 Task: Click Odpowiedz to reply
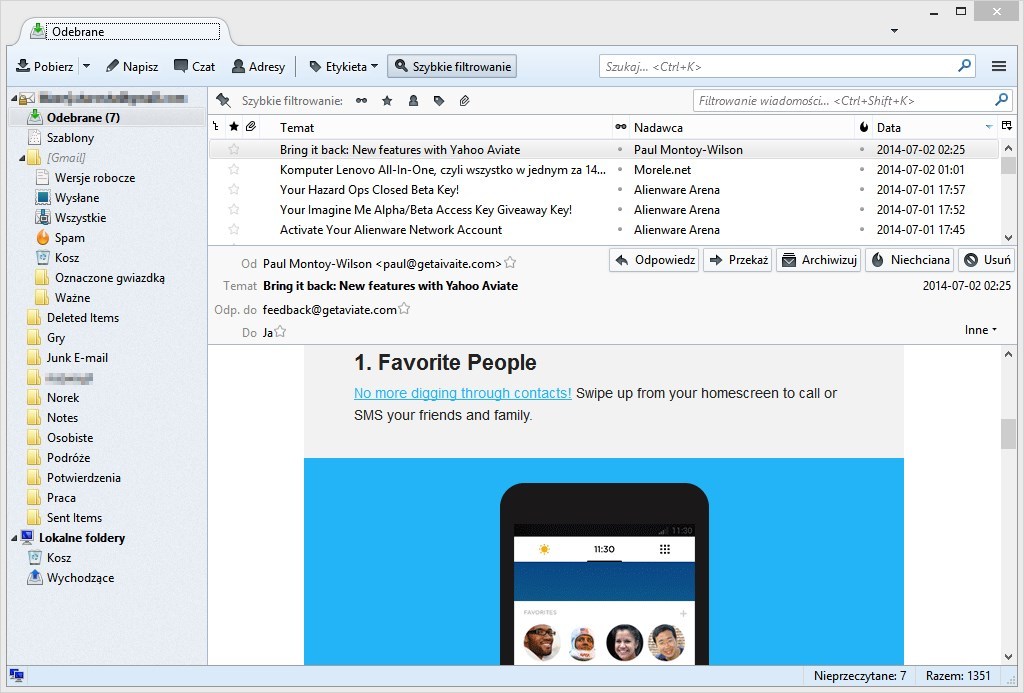pos(654,260)
